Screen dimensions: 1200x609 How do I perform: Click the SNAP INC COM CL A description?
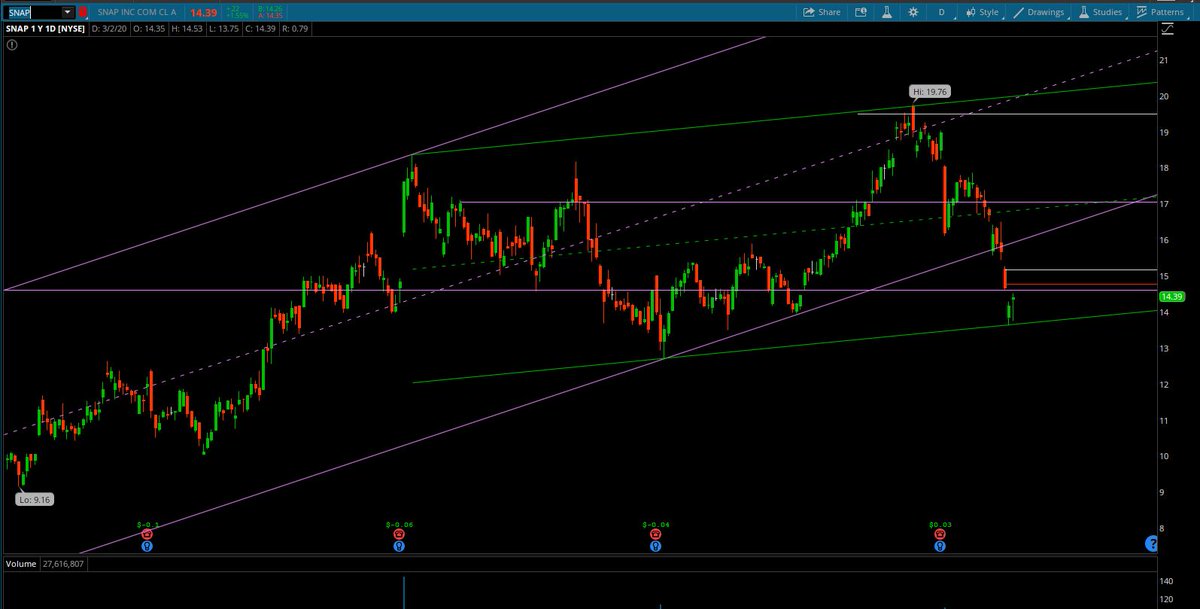[138, 12]
